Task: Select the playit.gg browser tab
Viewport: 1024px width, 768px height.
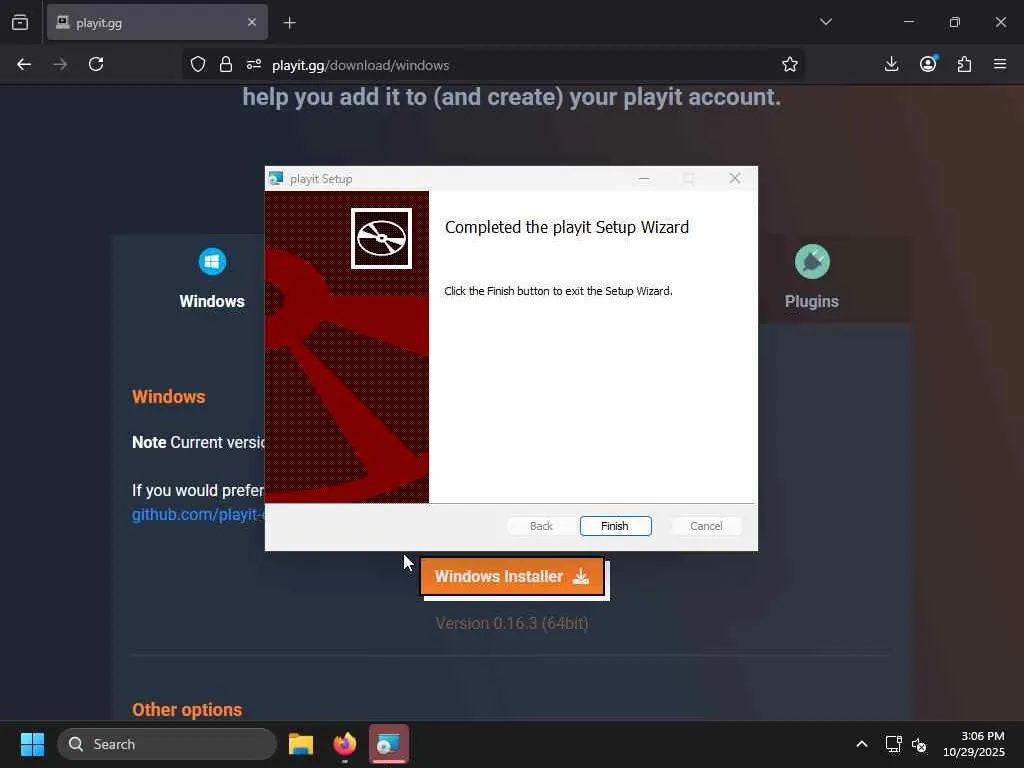Action: click(157, 23)
